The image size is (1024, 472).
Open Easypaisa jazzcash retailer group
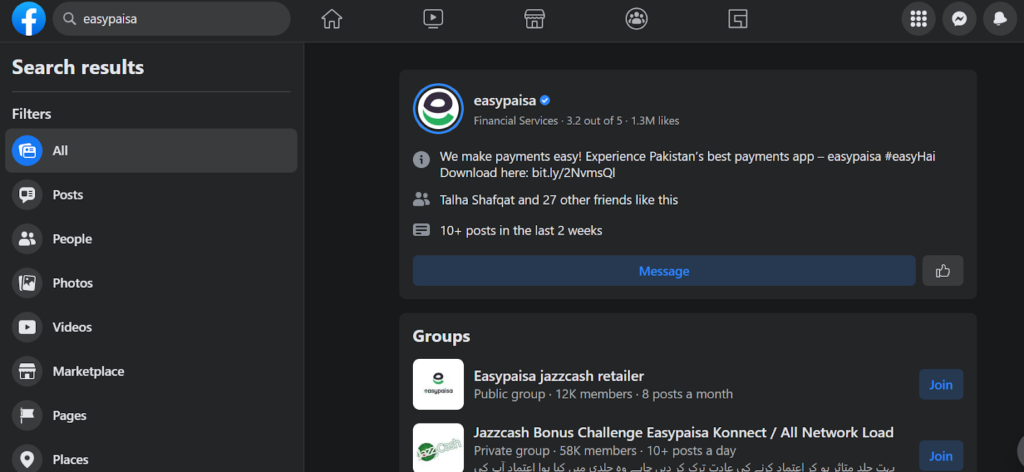point(559,376)
